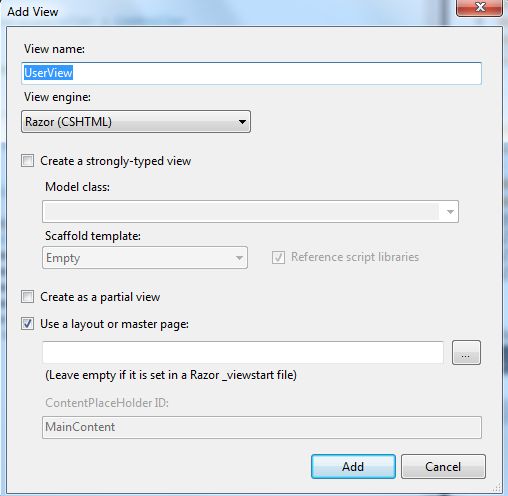Cancel the Add View dialog
Screen dimensions: 508x496
click(443, 467)
